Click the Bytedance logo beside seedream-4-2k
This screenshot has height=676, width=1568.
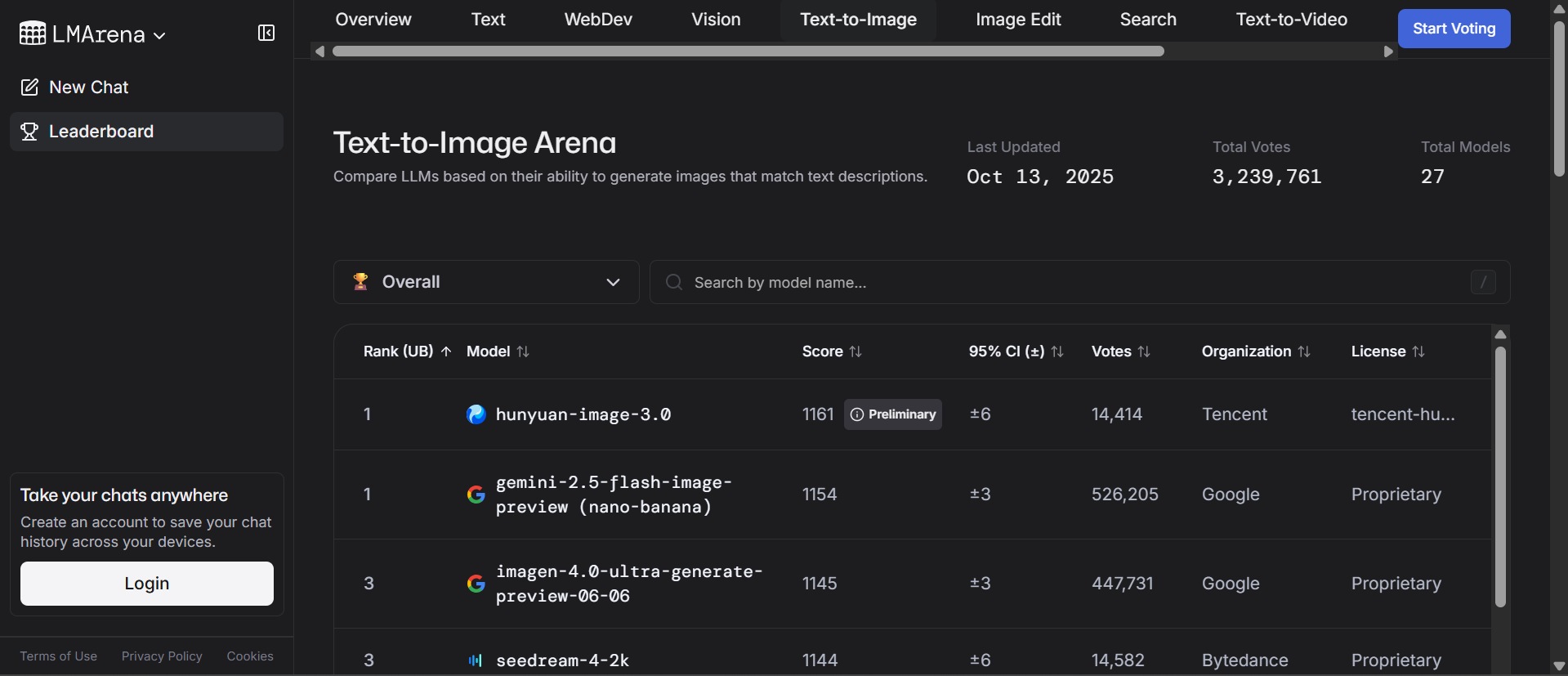(x=476, y=660)
